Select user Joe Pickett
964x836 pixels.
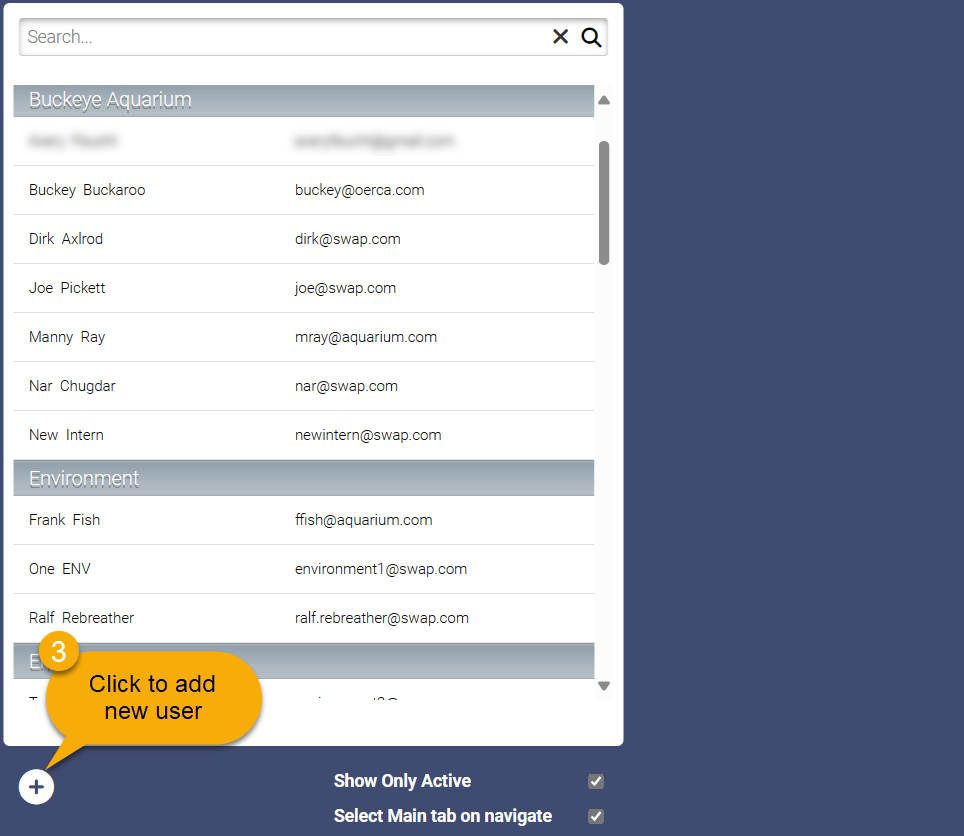tap(304, 288)
